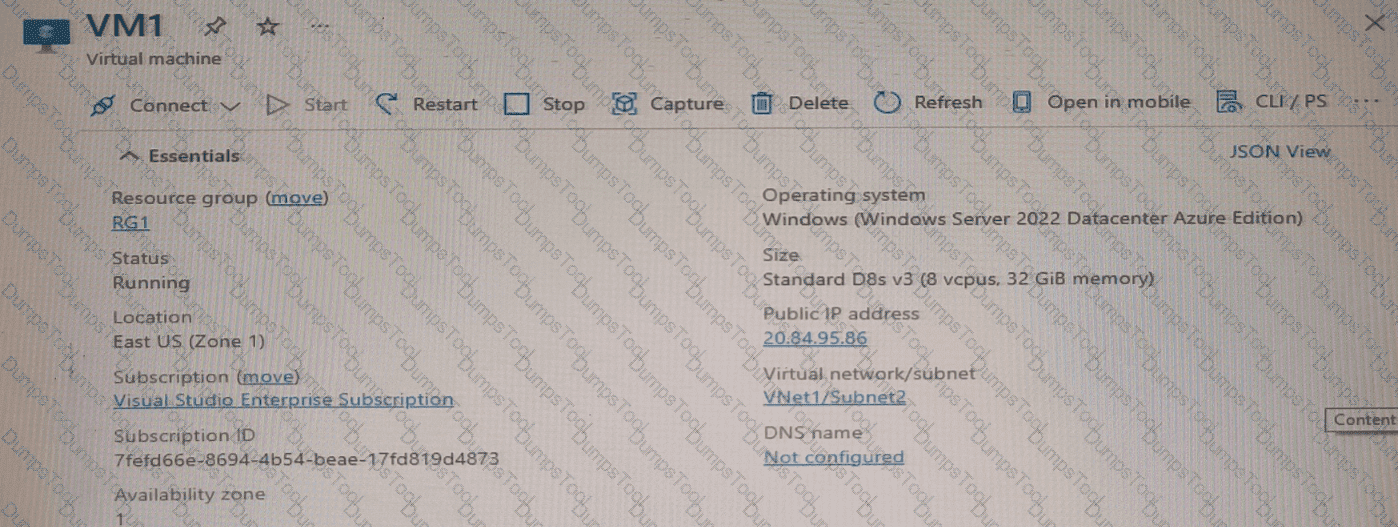Click the DNS name Not configured link
Image resolution: width=1398 pixels, height=527 pixels.
834,457
